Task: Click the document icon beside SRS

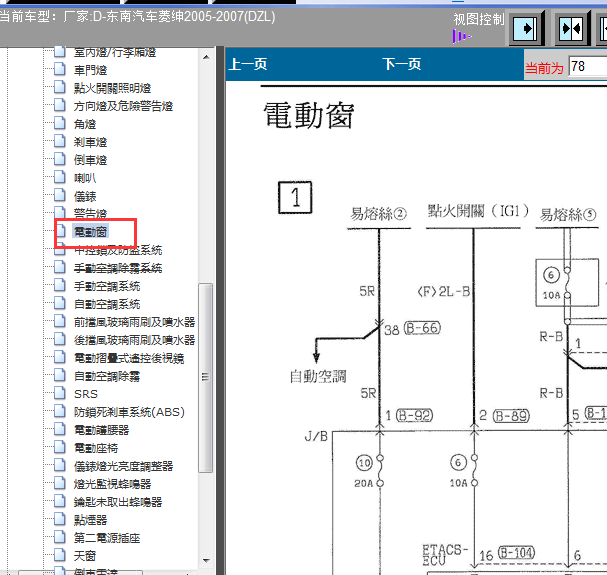Action: tap(60, 393)
